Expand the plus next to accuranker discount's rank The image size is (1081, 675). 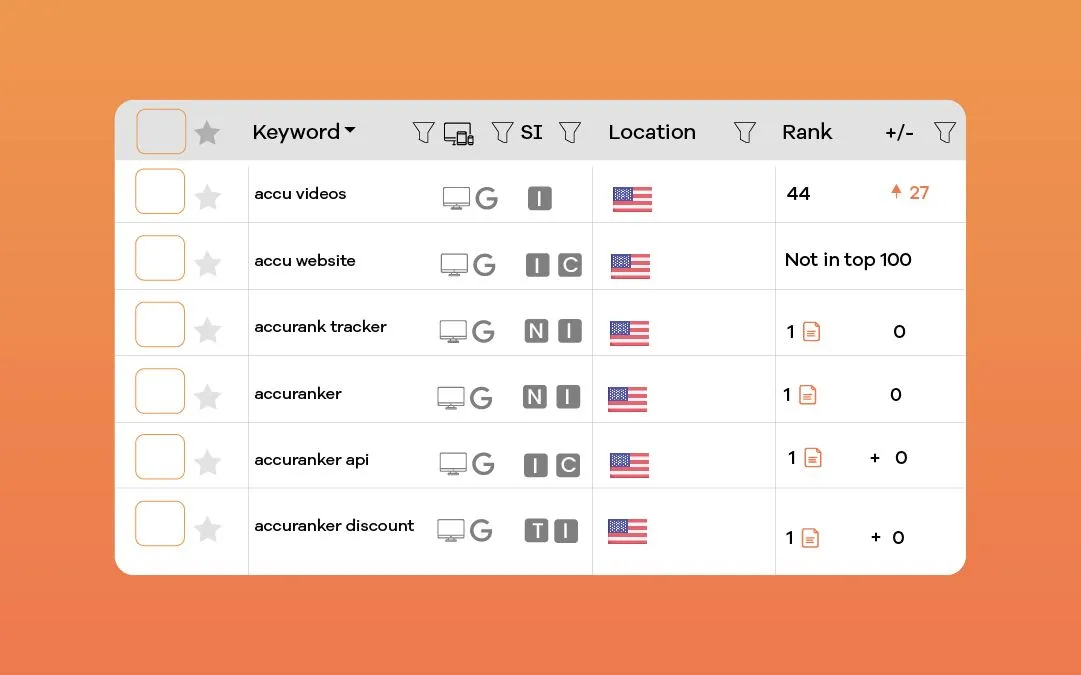click(877, 537)
